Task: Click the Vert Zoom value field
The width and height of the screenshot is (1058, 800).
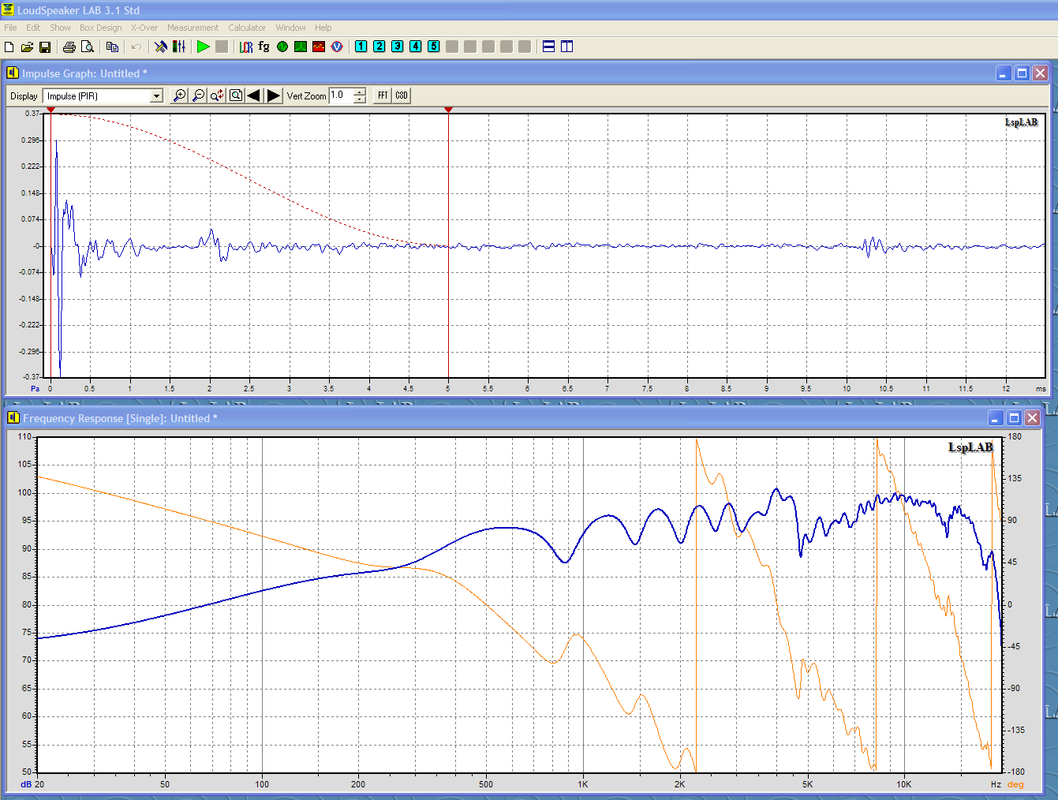Action: point(341,96)
